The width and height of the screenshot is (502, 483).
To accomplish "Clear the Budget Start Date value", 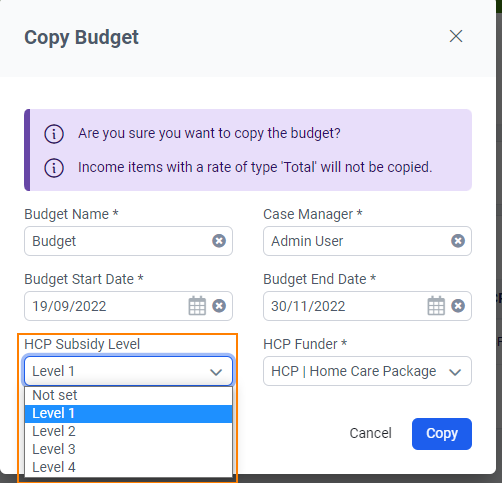I will [219, 306].
